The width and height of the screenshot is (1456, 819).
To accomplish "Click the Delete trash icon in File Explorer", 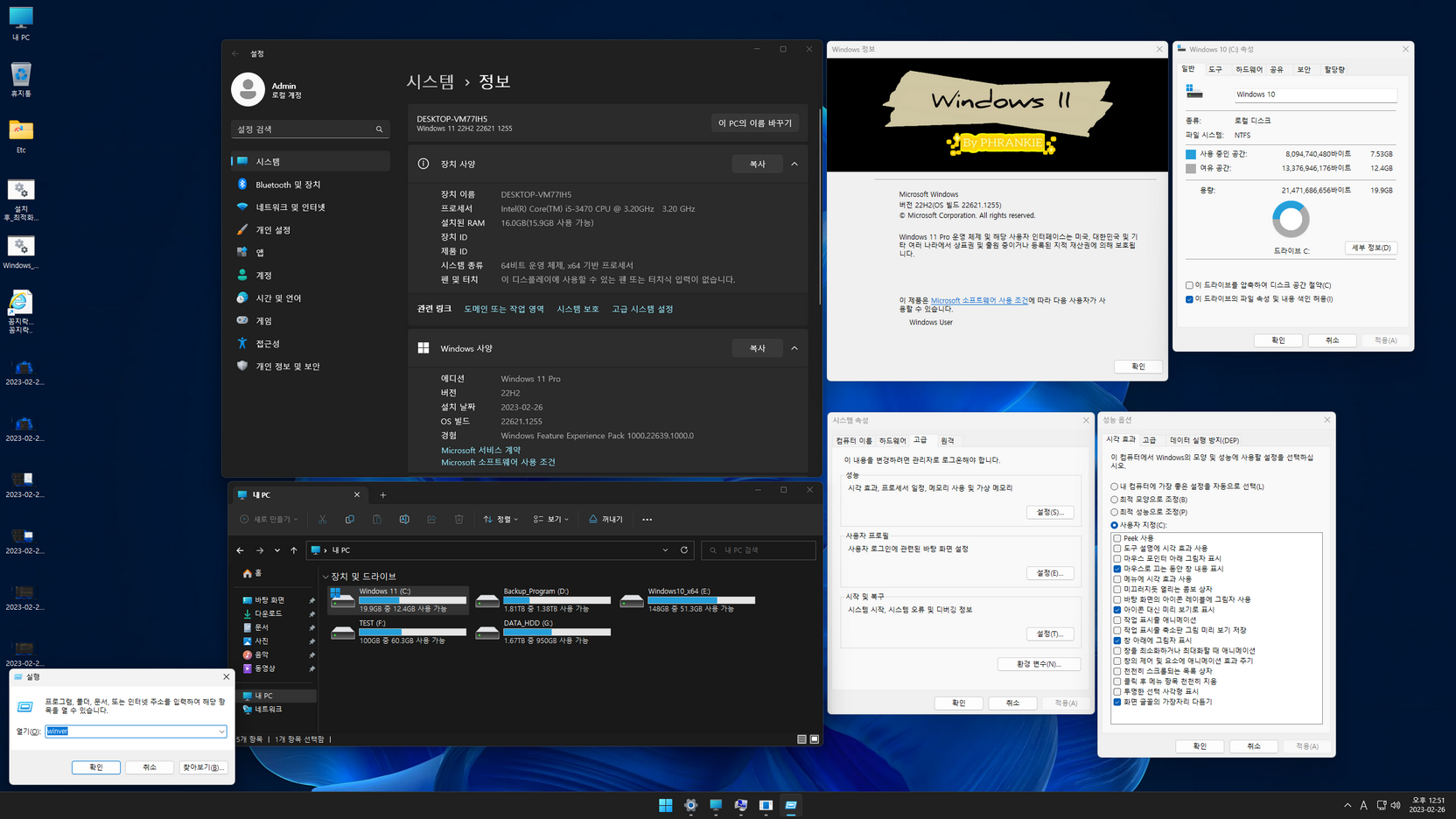I will tap(458, 519).
